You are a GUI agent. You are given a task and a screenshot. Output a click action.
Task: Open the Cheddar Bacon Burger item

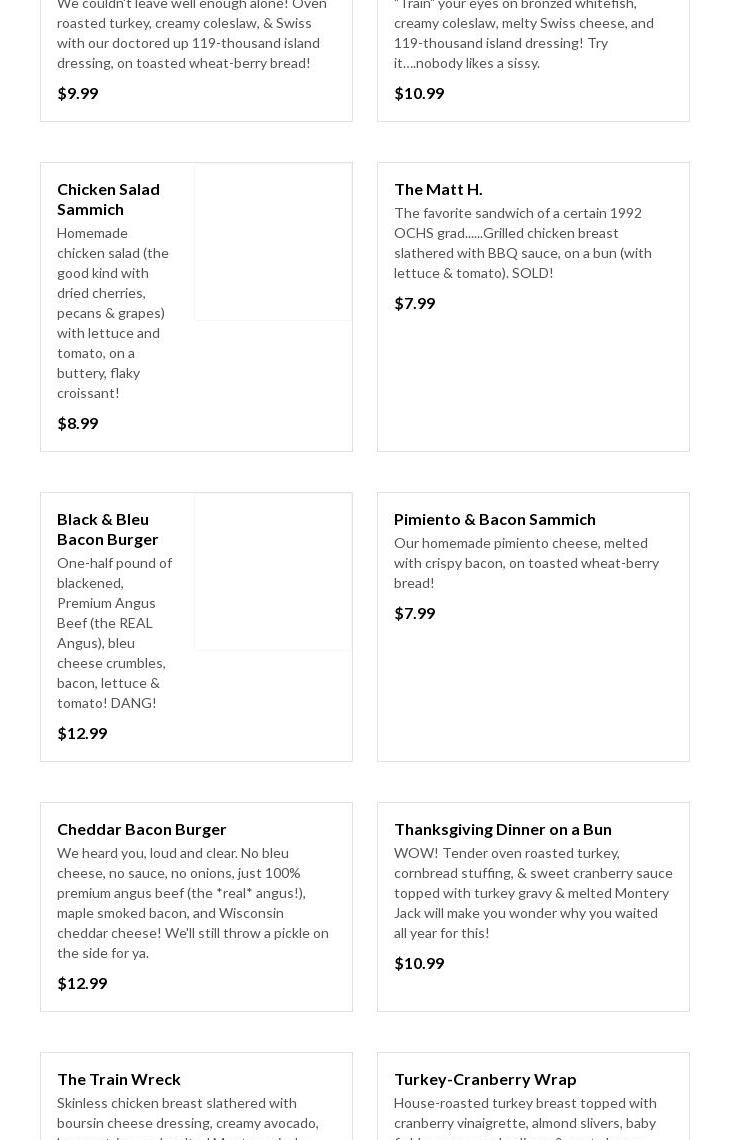click(x=142, y=829)
